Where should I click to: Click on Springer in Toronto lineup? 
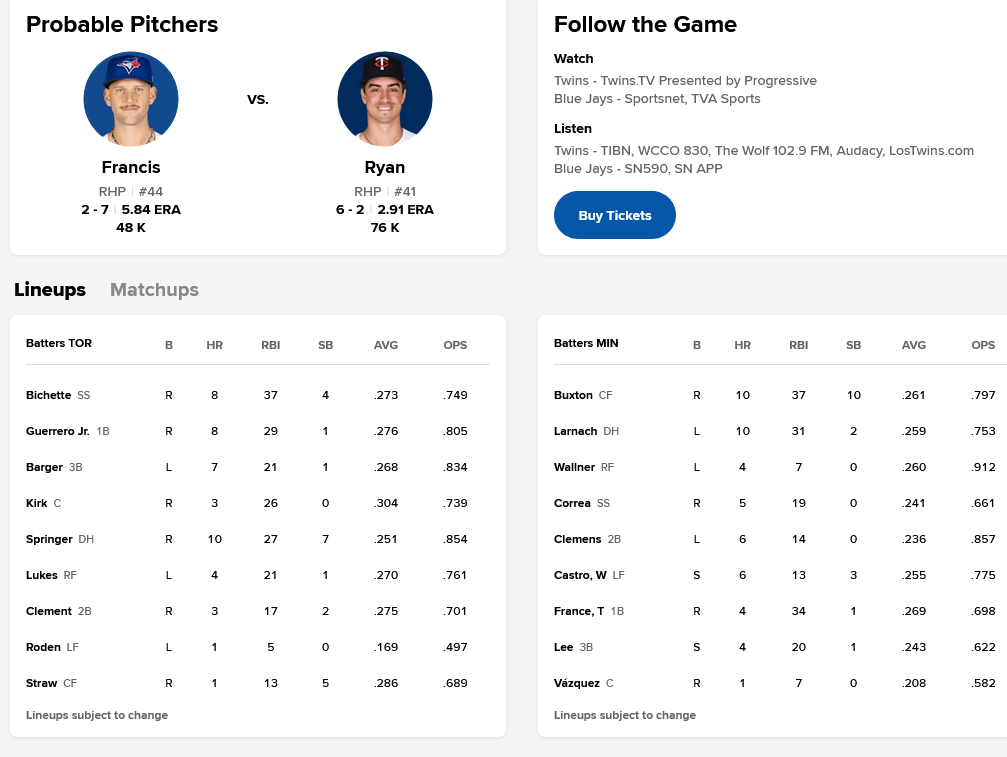(49, 539)
